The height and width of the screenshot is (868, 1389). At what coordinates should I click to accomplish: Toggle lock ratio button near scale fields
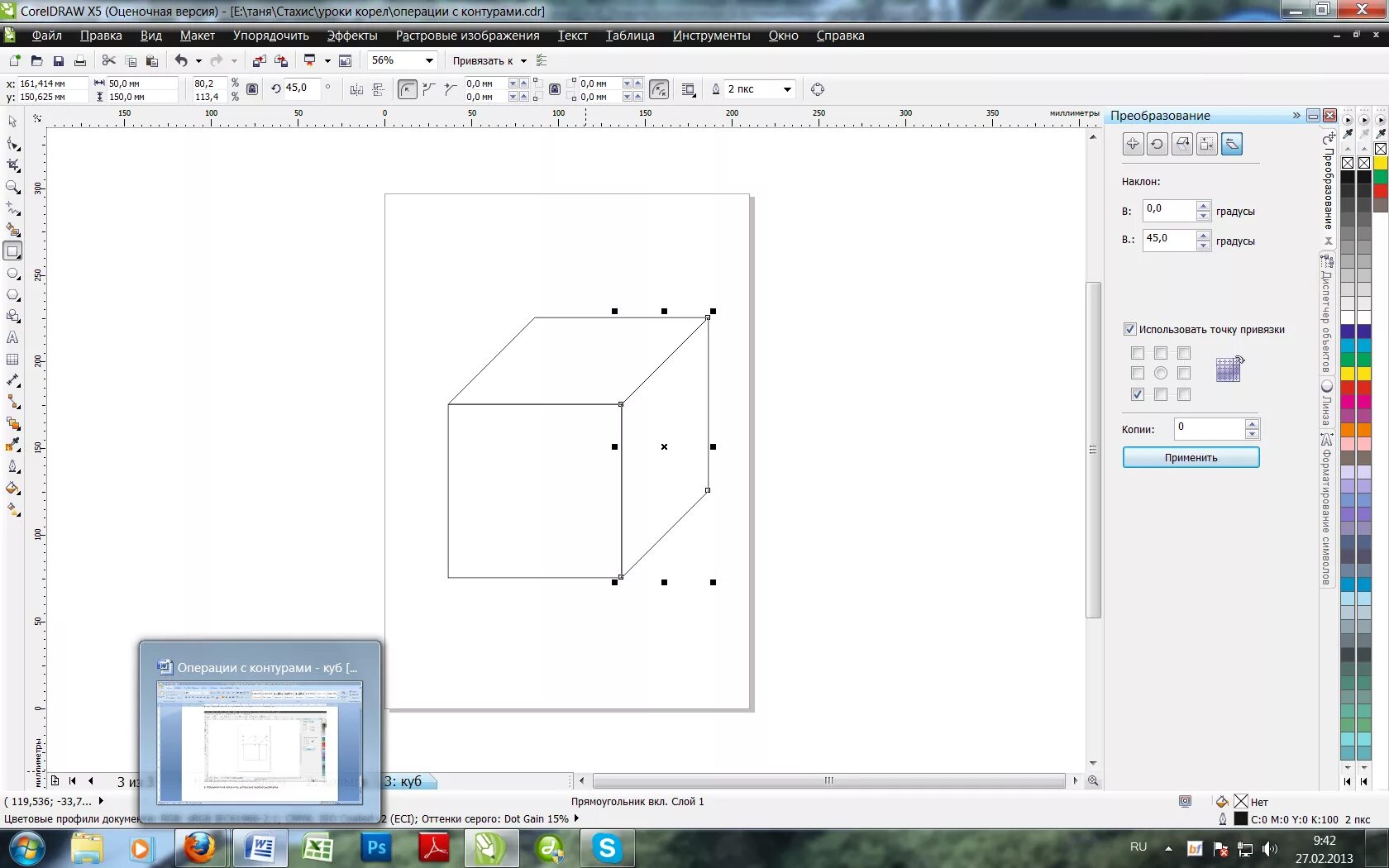[x=252, y=89]
